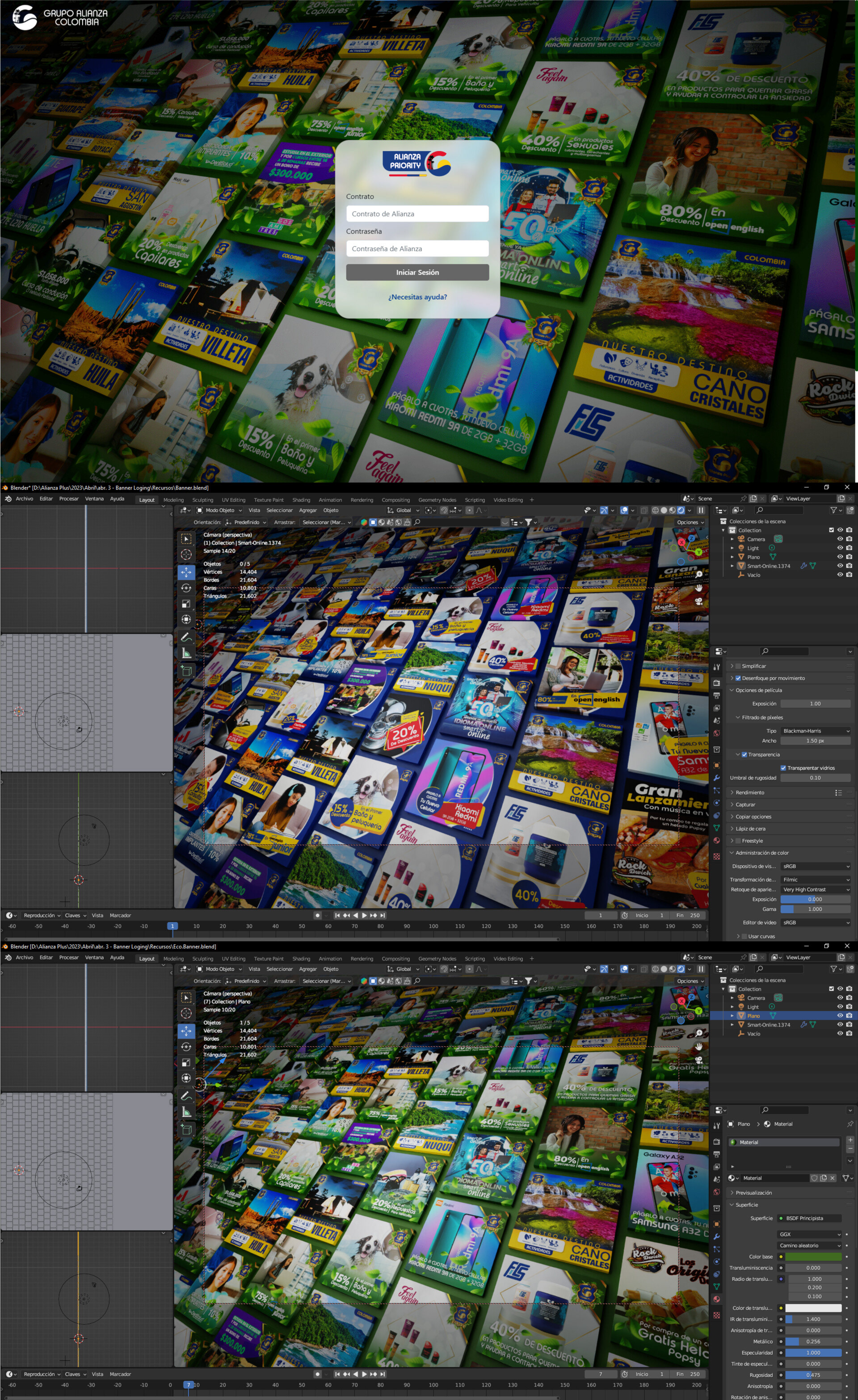858x1400 pixels.
Task: Uncheck Desenfoque por movimiento
Action: 738,678
